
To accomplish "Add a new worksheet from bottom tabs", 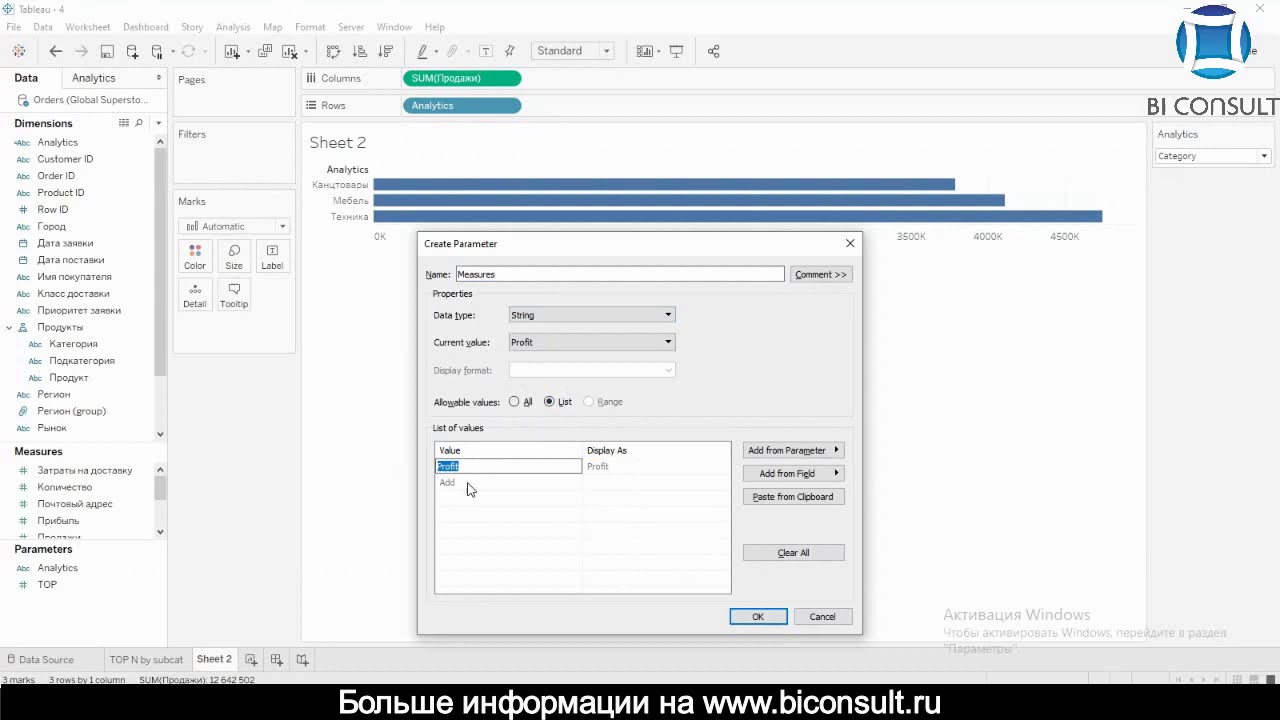I will tap(251, 659).
